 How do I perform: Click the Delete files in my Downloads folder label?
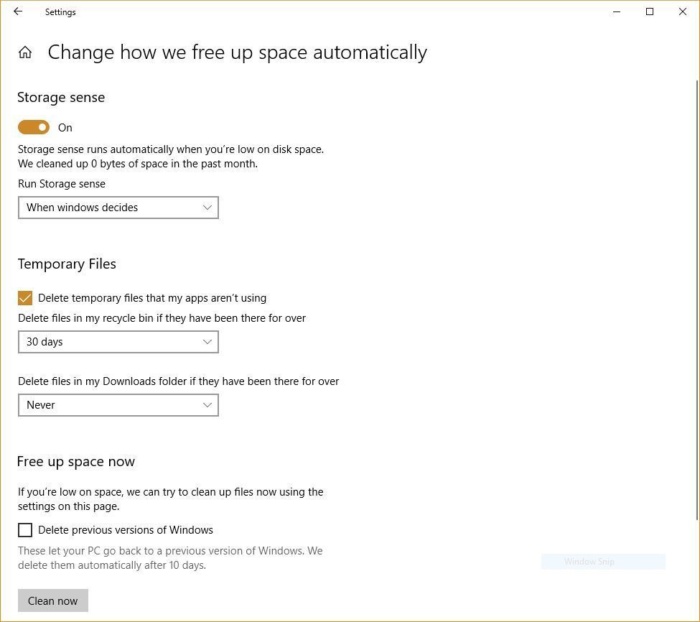(178, 381)
